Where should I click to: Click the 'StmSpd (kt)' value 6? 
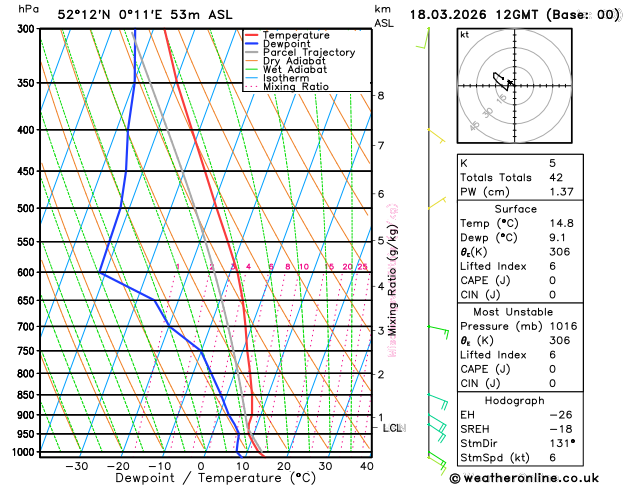[552, 458]
